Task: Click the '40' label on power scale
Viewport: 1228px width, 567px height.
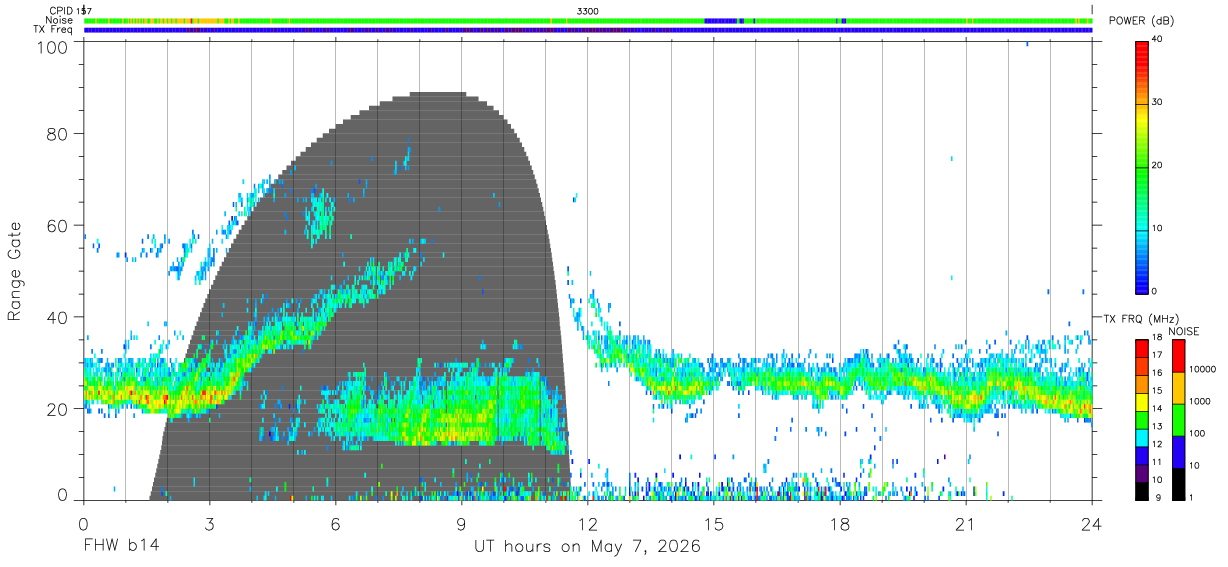Action: (1158, 40)
